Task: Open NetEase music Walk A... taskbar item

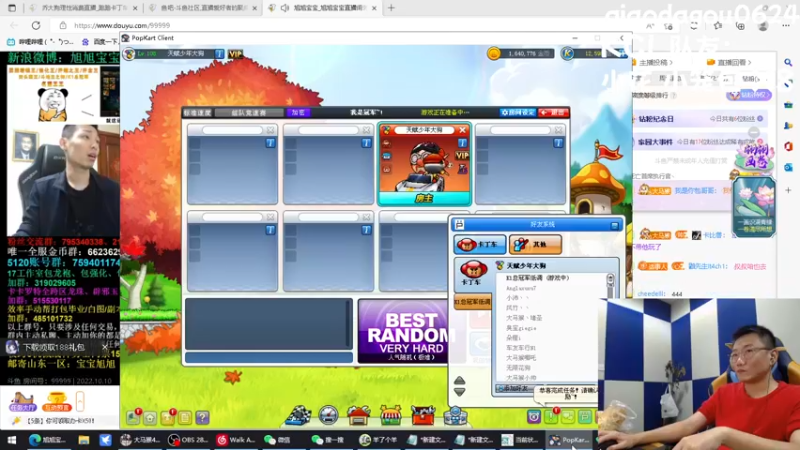Action: tap(236, 440)
